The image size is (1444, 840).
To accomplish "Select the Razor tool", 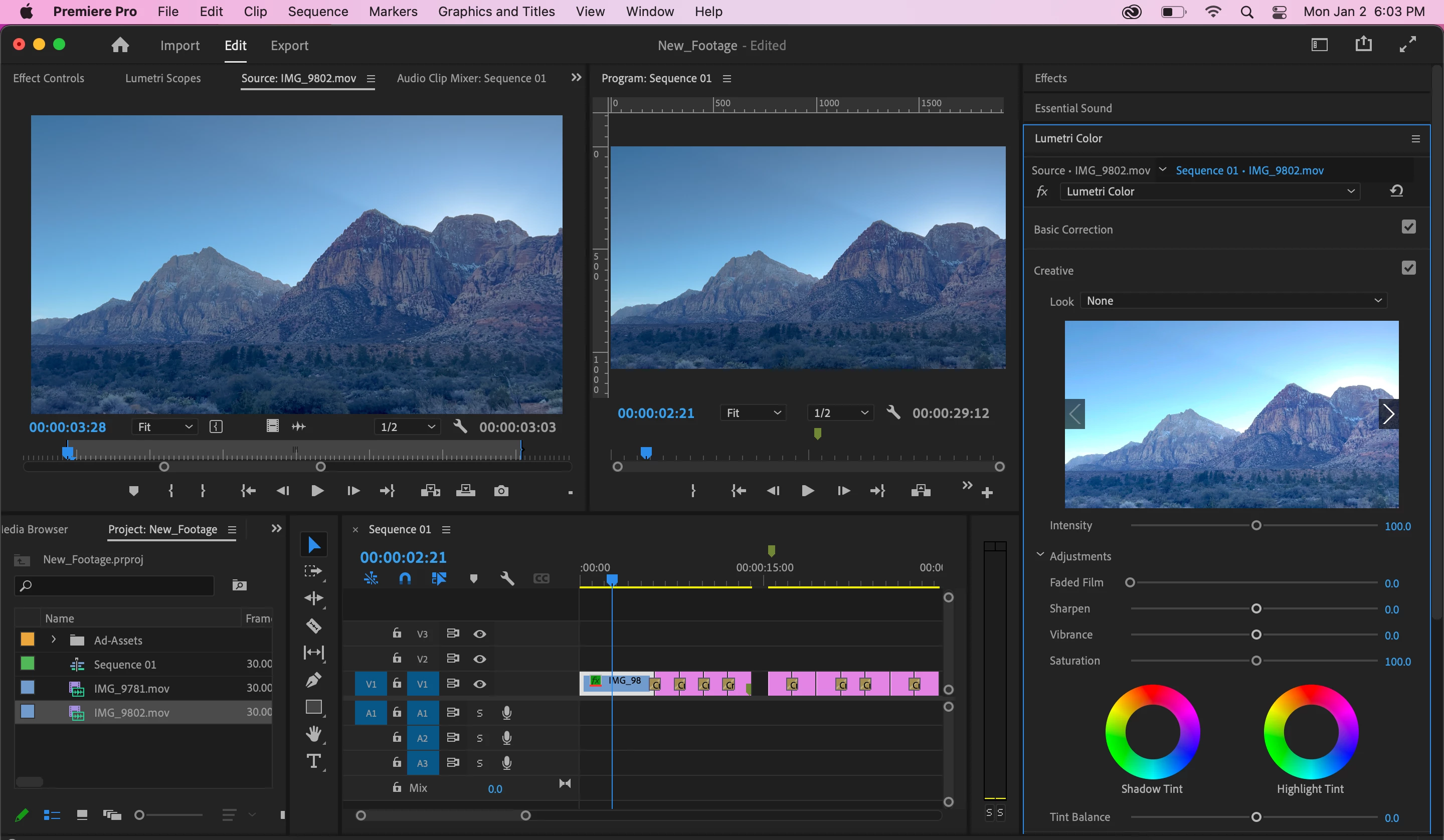I will [313, 625].
